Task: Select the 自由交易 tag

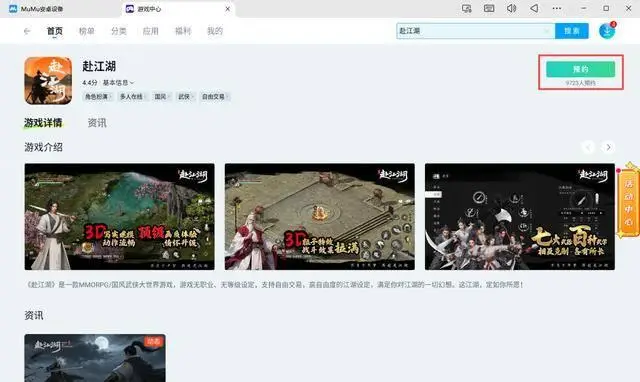Action: (x=215, y=97)
